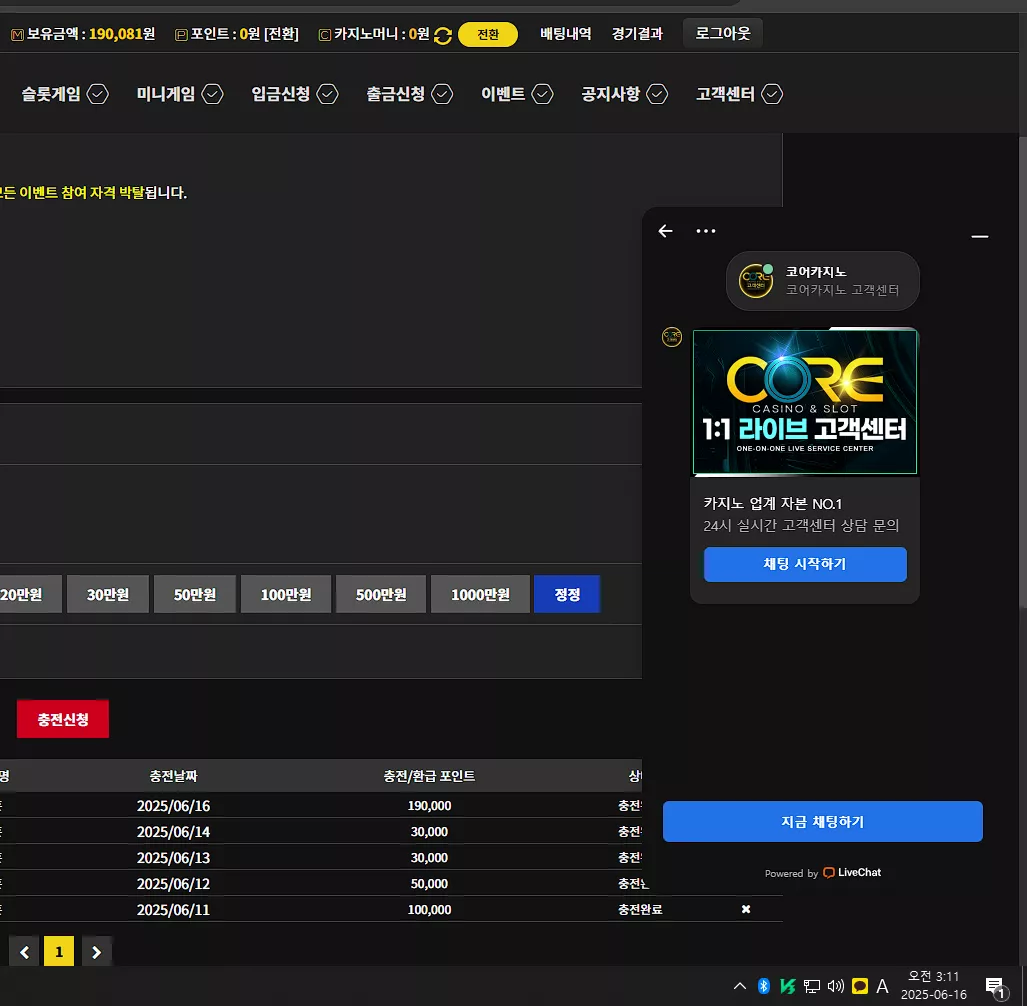Click the KakaoTalk yellow tray icon
This screenshot has width=1027, height=1006.
coord(860,986)
